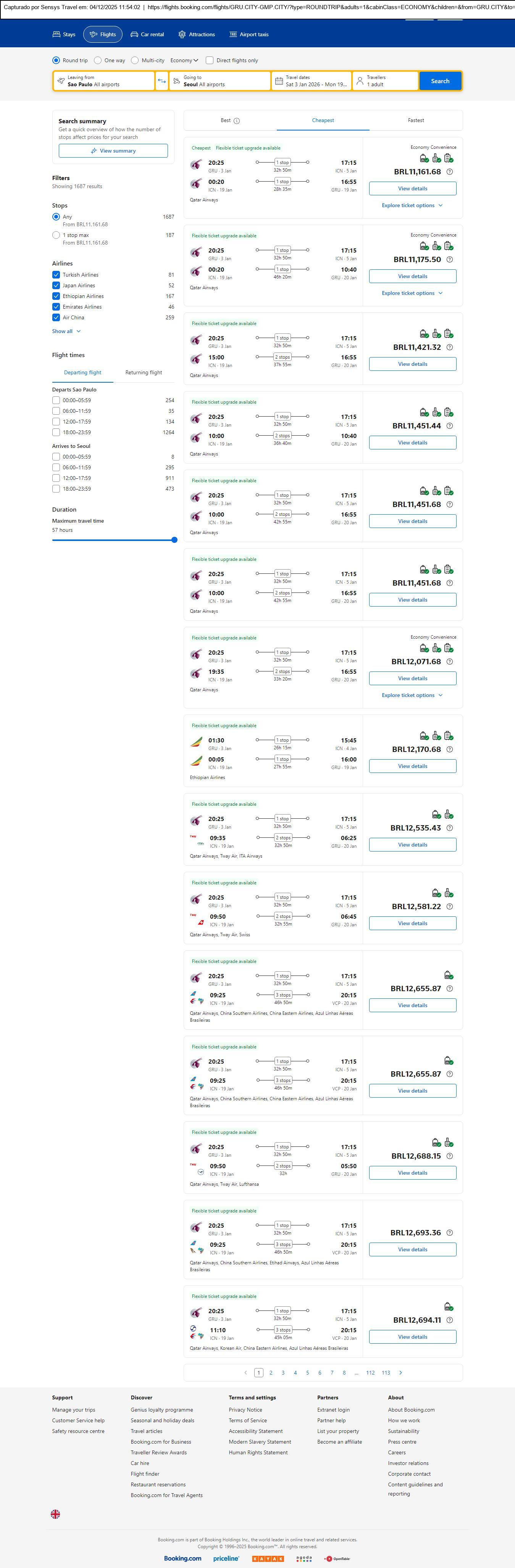Click the swap origin and destination icon

coord(162,81)
